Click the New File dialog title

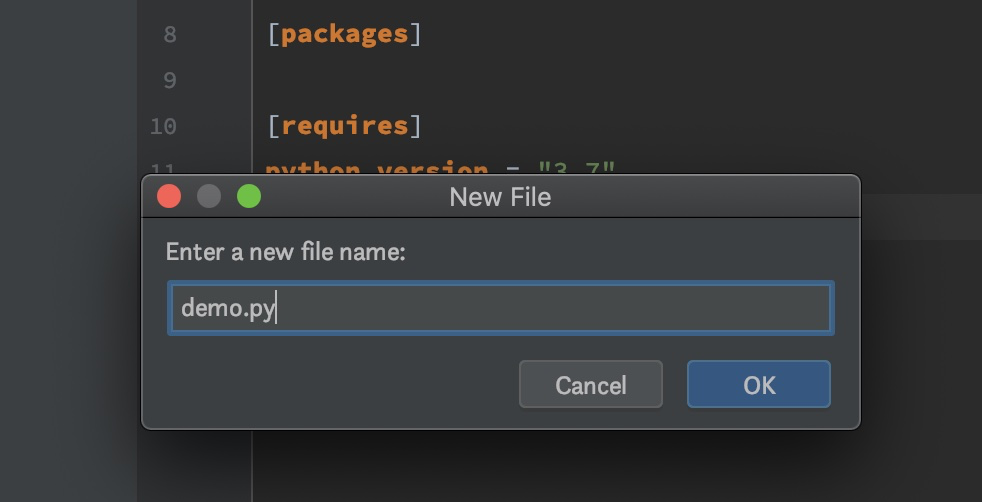pyautogui.click(x=500, y=197)
